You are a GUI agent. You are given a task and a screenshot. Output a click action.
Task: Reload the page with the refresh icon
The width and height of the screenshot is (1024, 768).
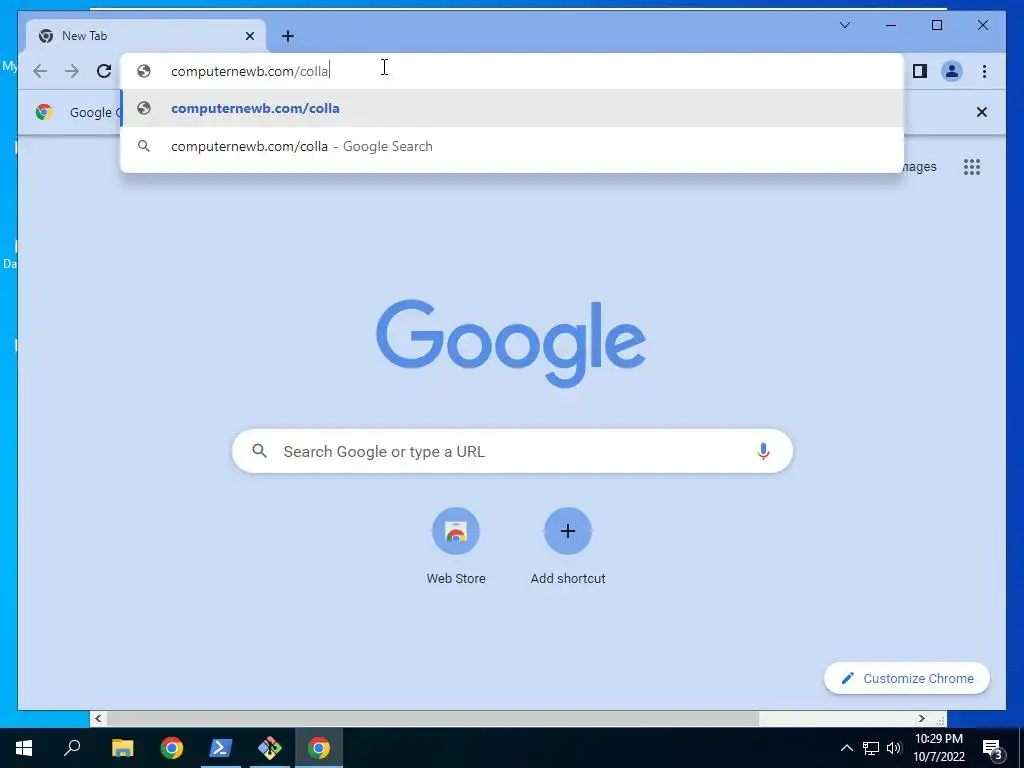[104, 71]
